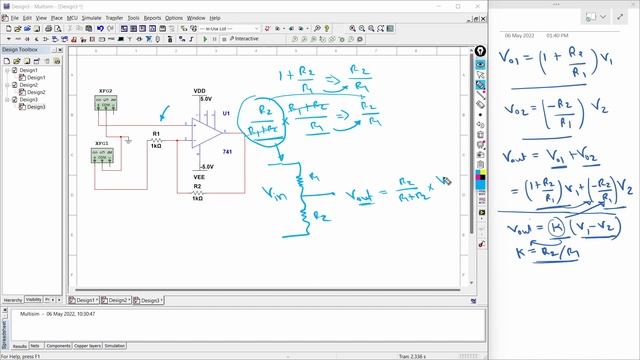640x360 pixels.
Task: Open the Options menu
Action: pyautogui.click(x=173, y=18)
